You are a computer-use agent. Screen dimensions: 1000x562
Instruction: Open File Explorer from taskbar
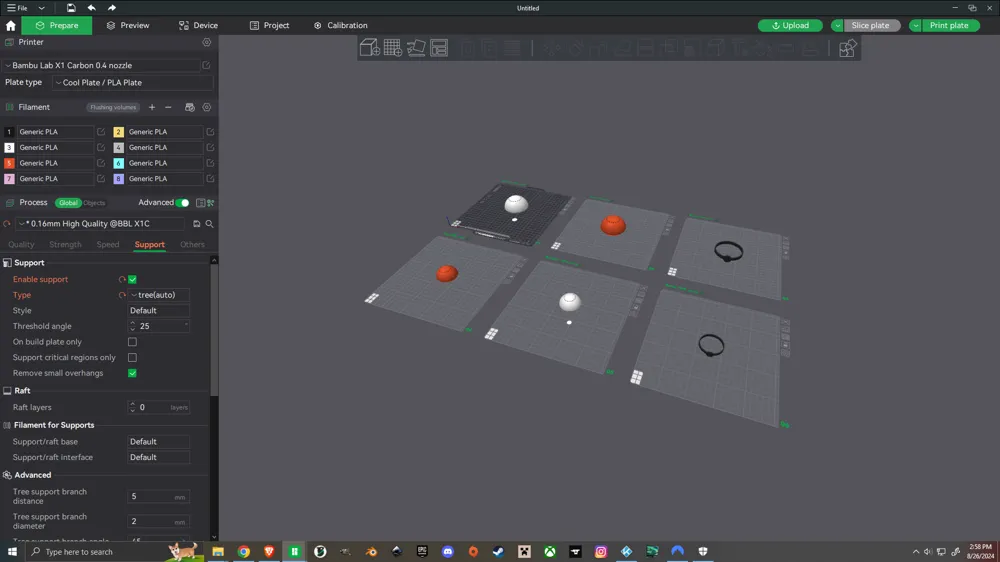tap(218, 552)
